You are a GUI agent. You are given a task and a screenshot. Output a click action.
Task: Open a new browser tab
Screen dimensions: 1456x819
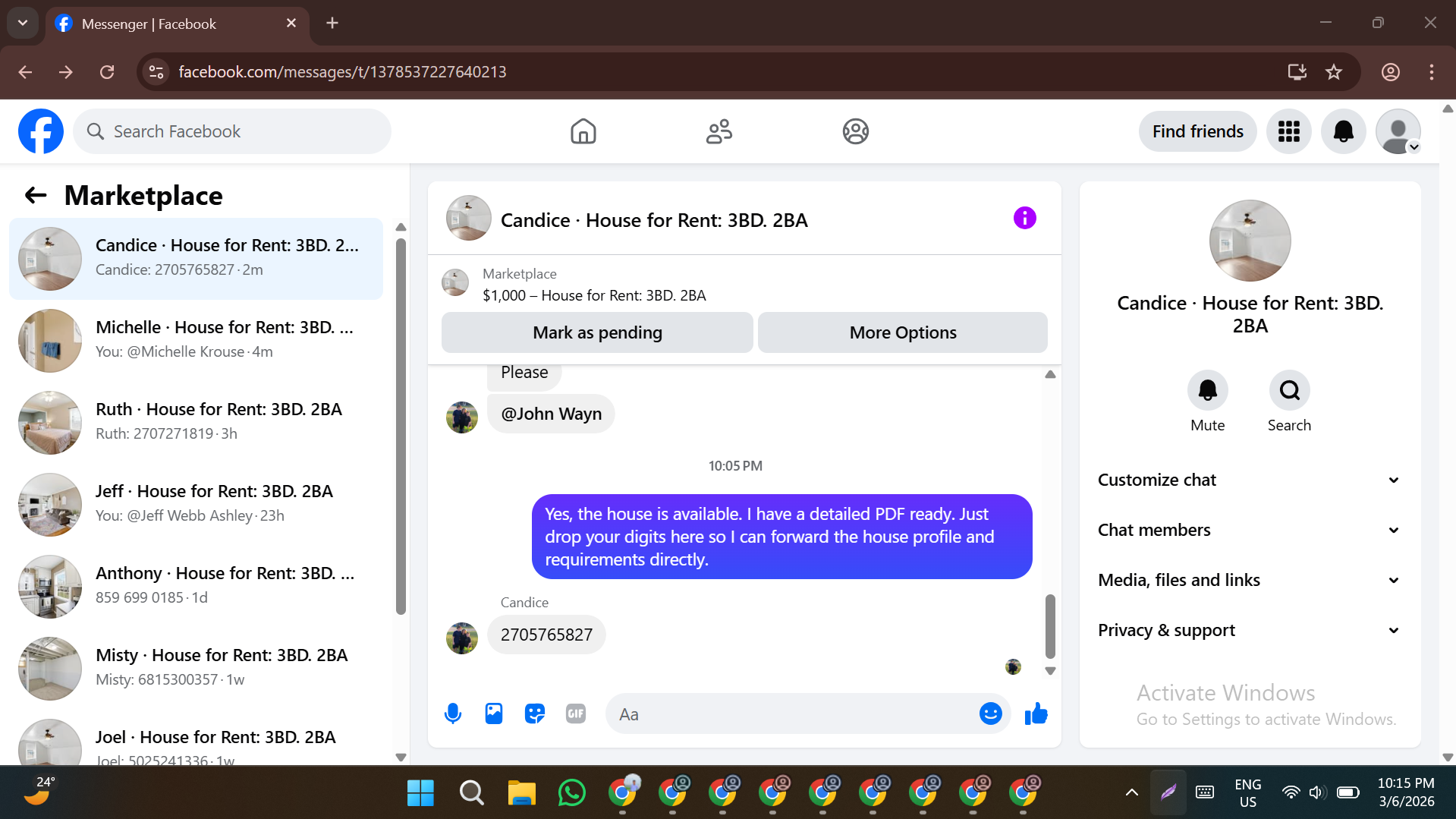tap(332, 23)
